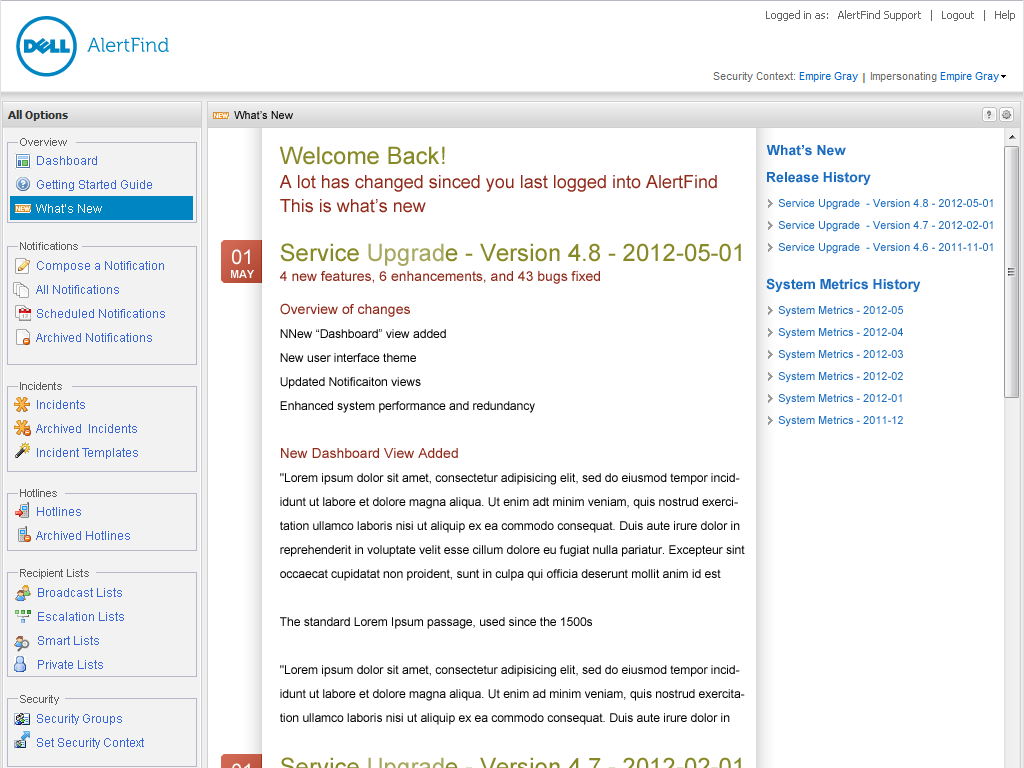Open All Notifications menu item
This screenshot has height=768, width=1024.
click(x=77, y=290)
